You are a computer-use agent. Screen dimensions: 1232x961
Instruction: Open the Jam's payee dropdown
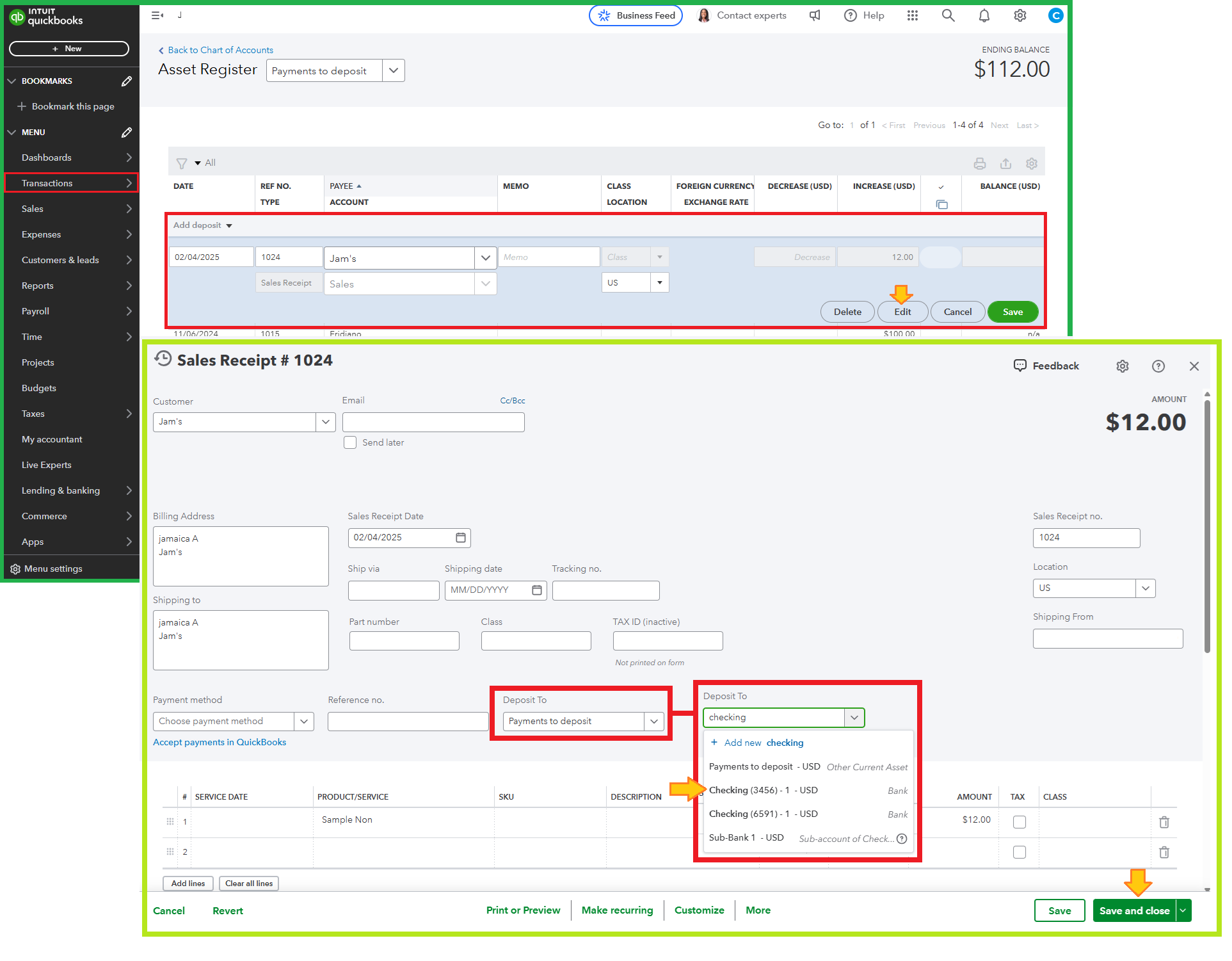click(x=485, y=258)
